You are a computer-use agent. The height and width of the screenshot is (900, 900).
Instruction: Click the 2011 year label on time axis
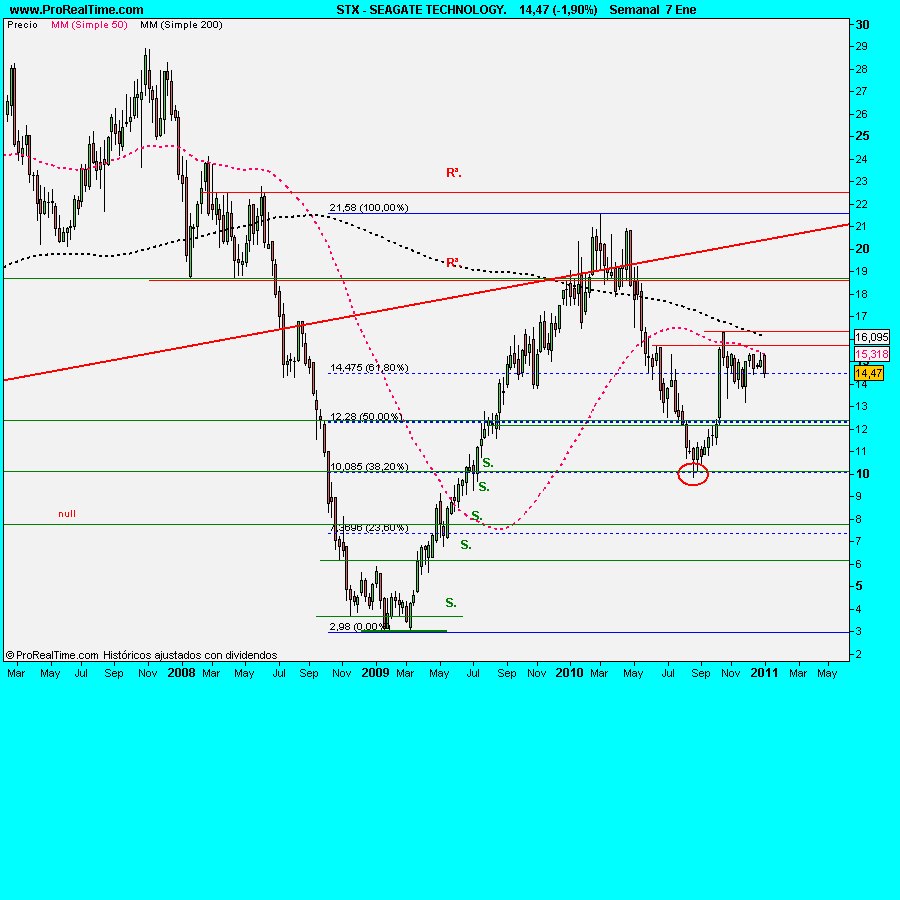point(765,672)
